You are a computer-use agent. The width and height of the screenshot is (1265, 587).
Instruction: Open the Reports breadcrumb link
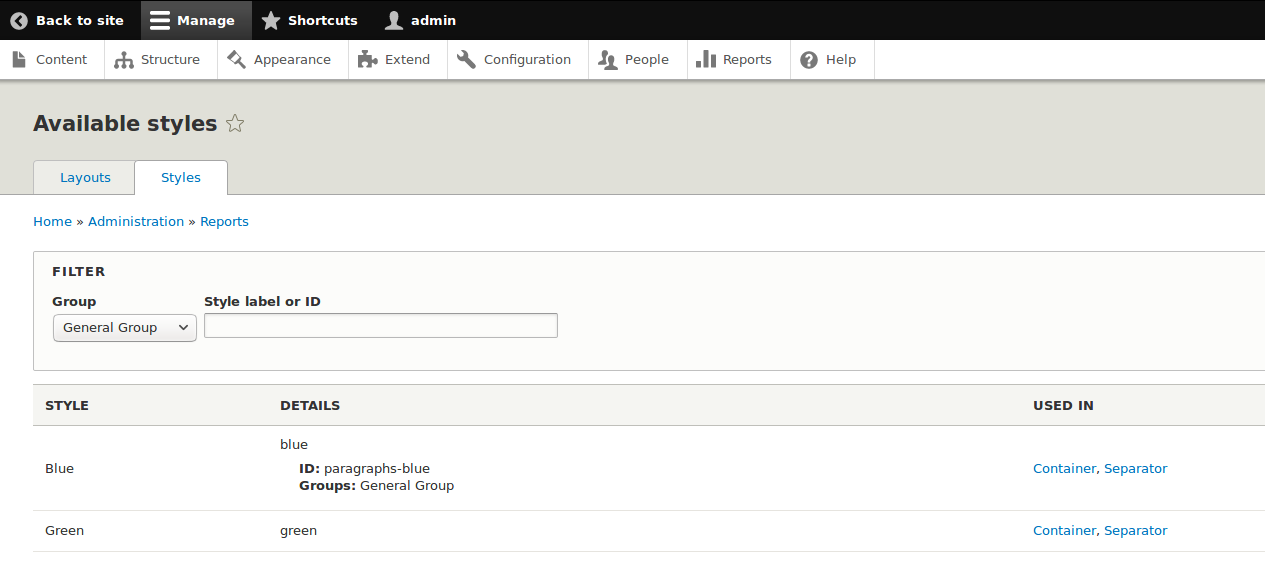click(224, 222)
